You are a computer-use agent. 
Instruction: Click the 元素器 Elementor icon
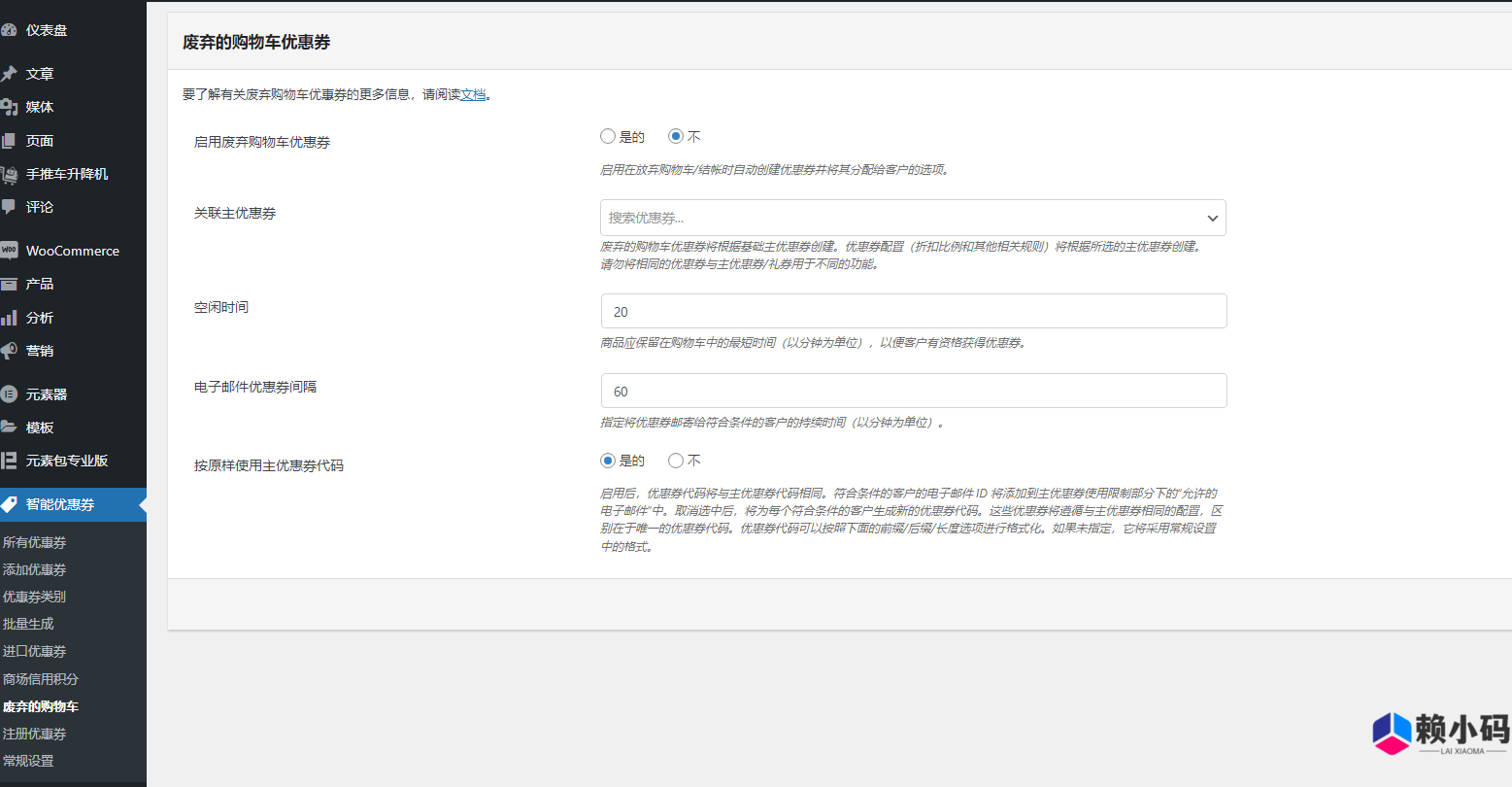(x=9, y=394)
